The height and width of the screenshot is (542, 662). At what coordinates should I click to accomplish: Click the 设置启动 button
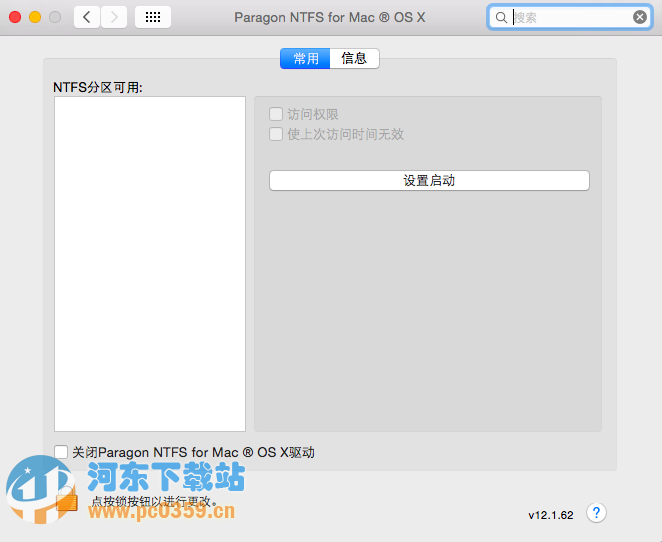(x=429, y=181)
